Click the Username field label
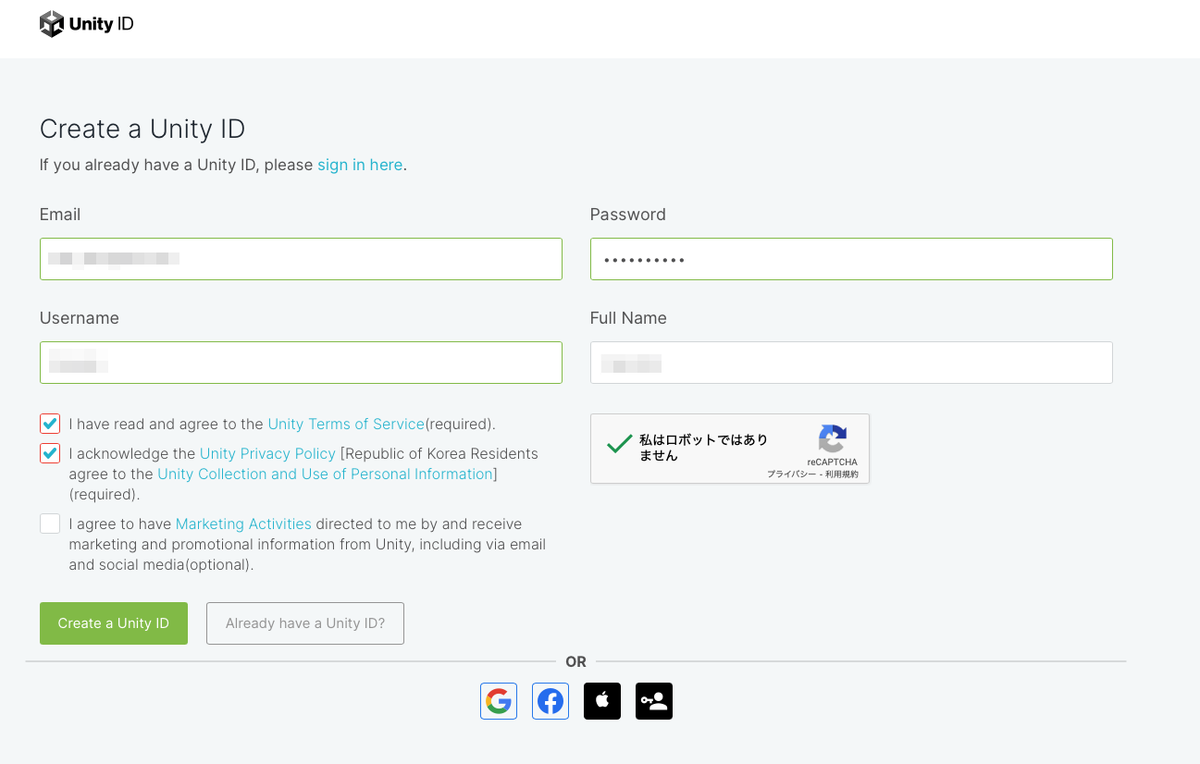This screenshot has width=1200, height=764. tap(79, 318)
